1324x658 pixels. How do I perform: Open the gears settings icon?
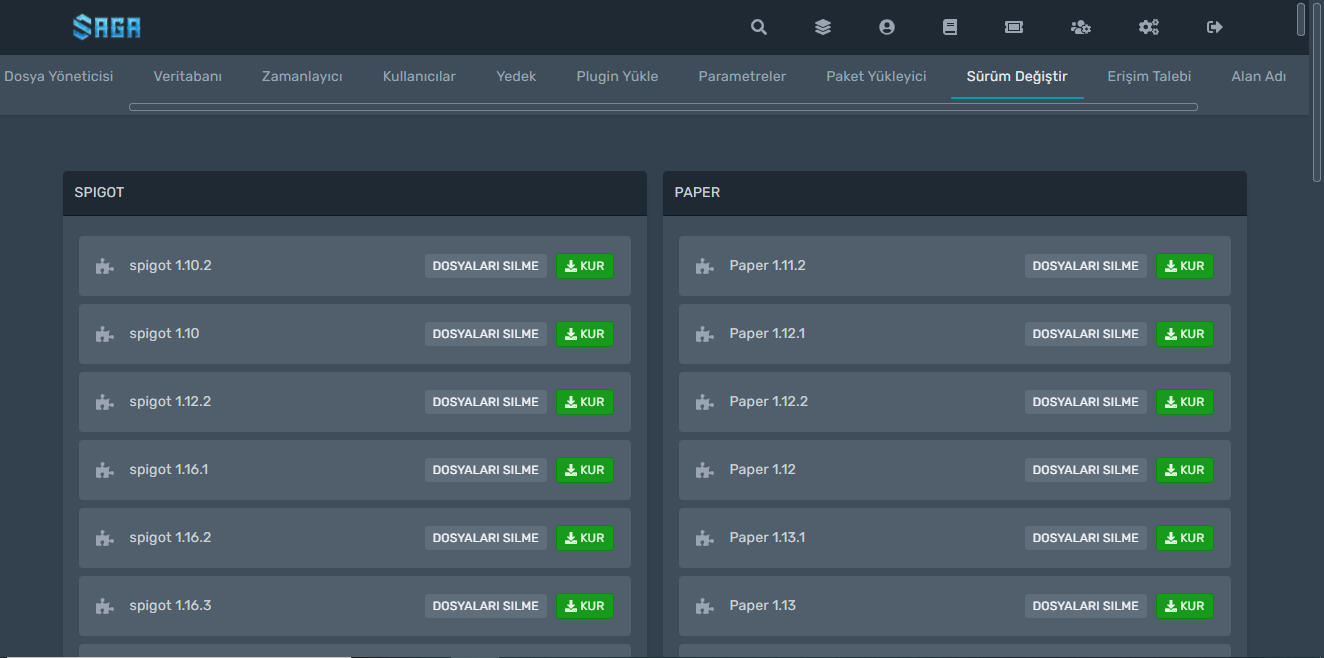click(x=1149, y=28)
